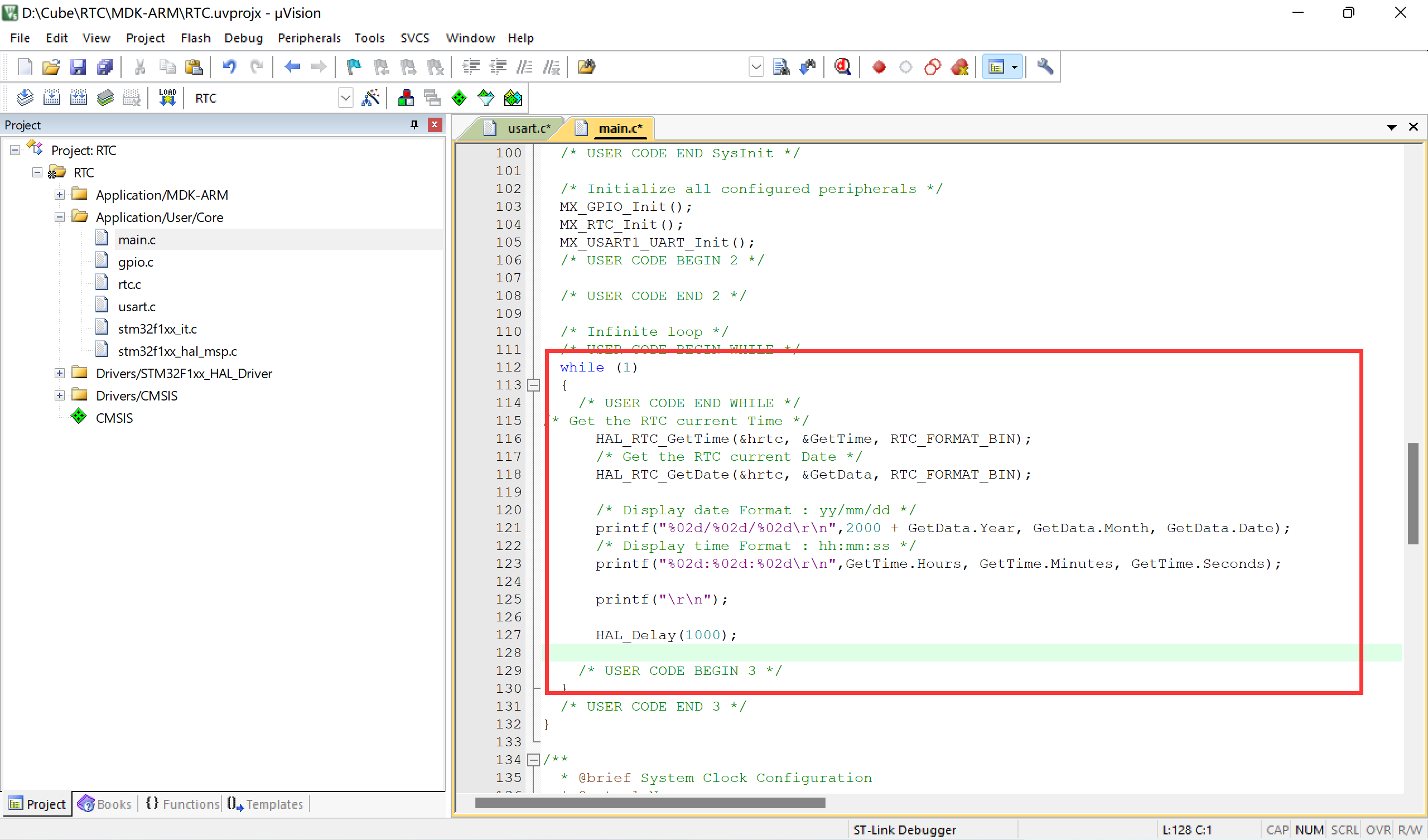The width and height of the screenshot is (1428, 840).
Task: Toggle pin on the Project panel
Action: [x=414, y=125]
